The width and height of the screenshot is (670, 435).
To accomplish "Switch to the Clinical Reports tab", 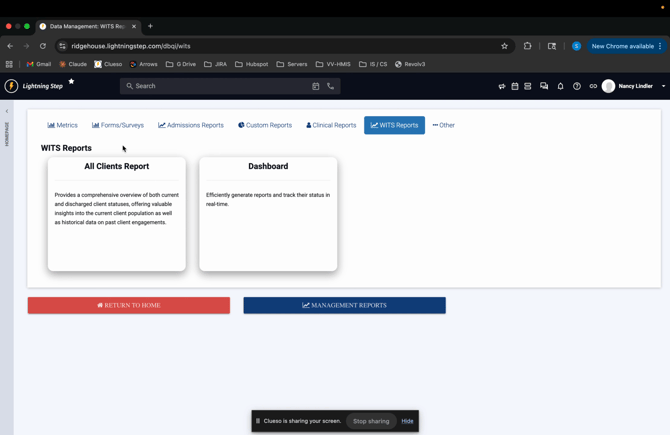I will [x=331, y=125].
